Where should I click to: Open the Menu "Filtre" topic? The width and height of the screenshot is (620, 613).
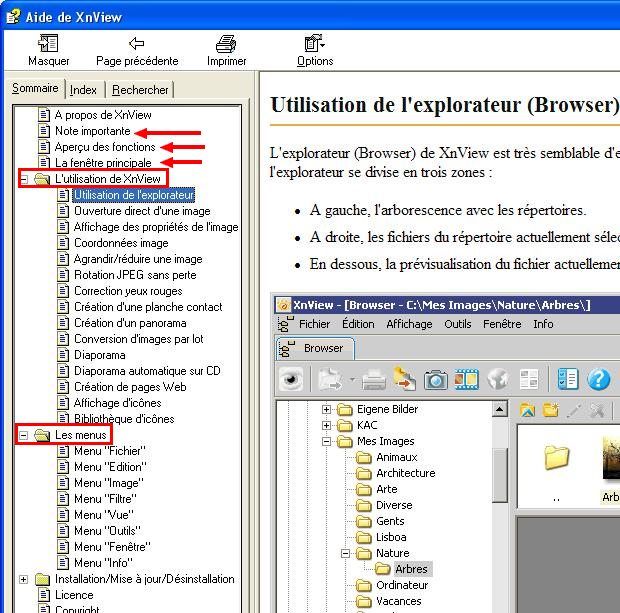pyautogui.click(x=105, y=499)
